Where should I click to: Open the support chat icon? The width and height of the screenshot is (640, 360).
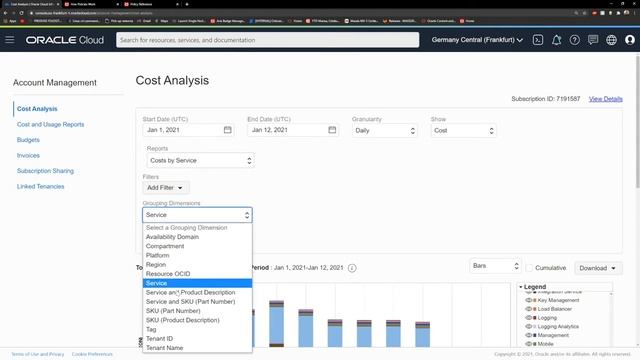point(593,40)
